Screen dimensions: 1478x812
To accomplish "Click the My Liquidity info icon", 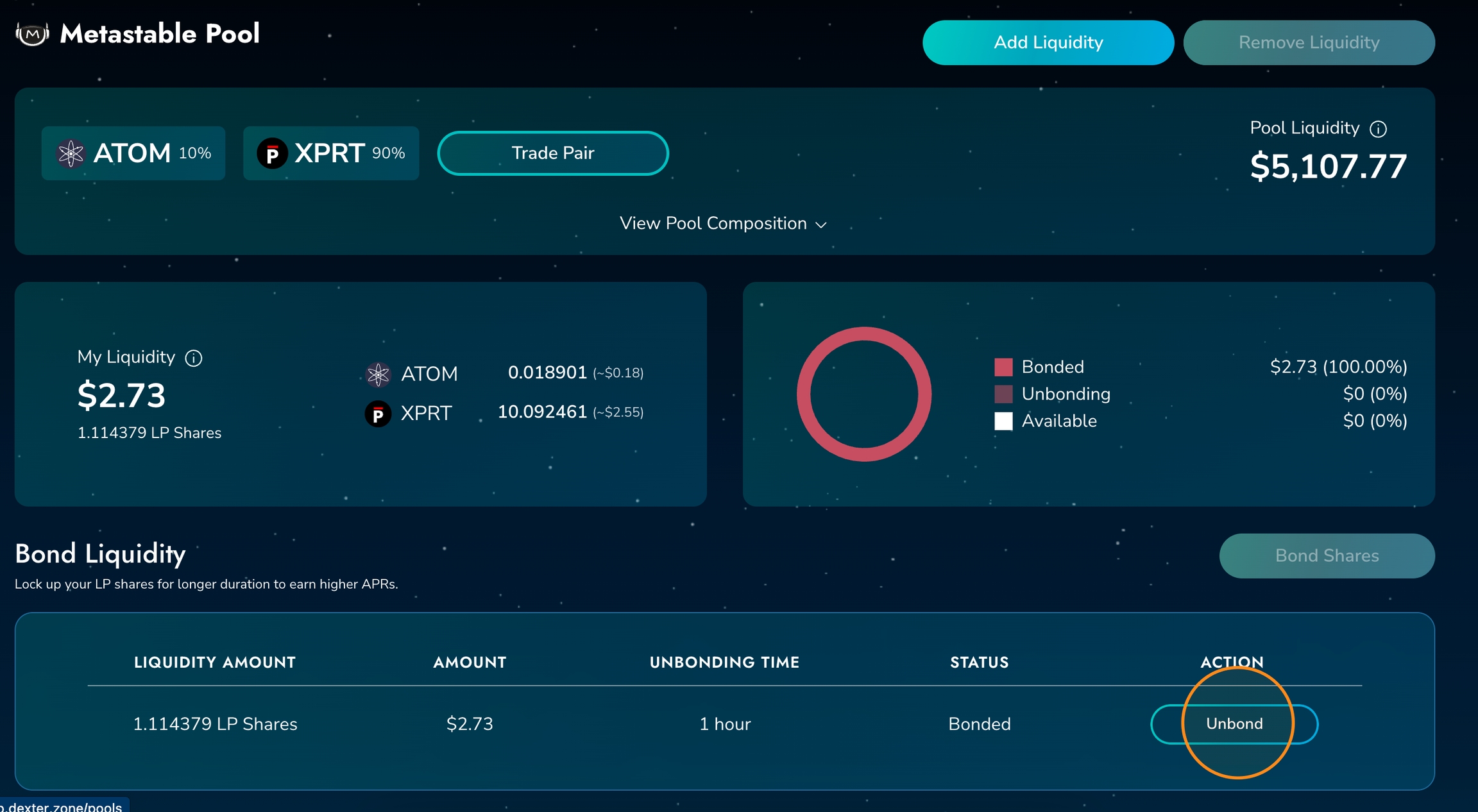I will [x=194, y=358].
